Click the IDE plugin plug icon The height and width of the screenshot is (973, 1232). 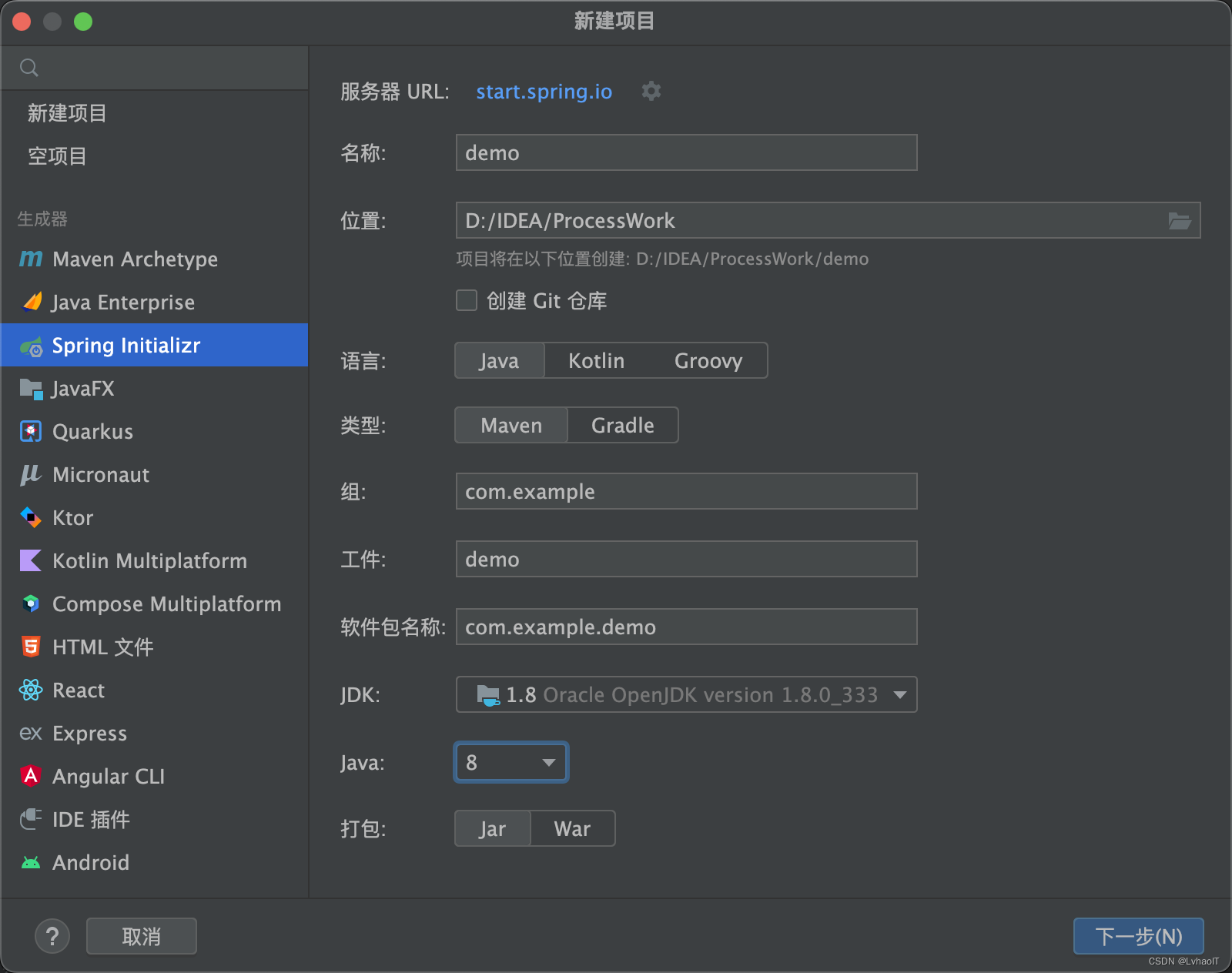(31, 819)
